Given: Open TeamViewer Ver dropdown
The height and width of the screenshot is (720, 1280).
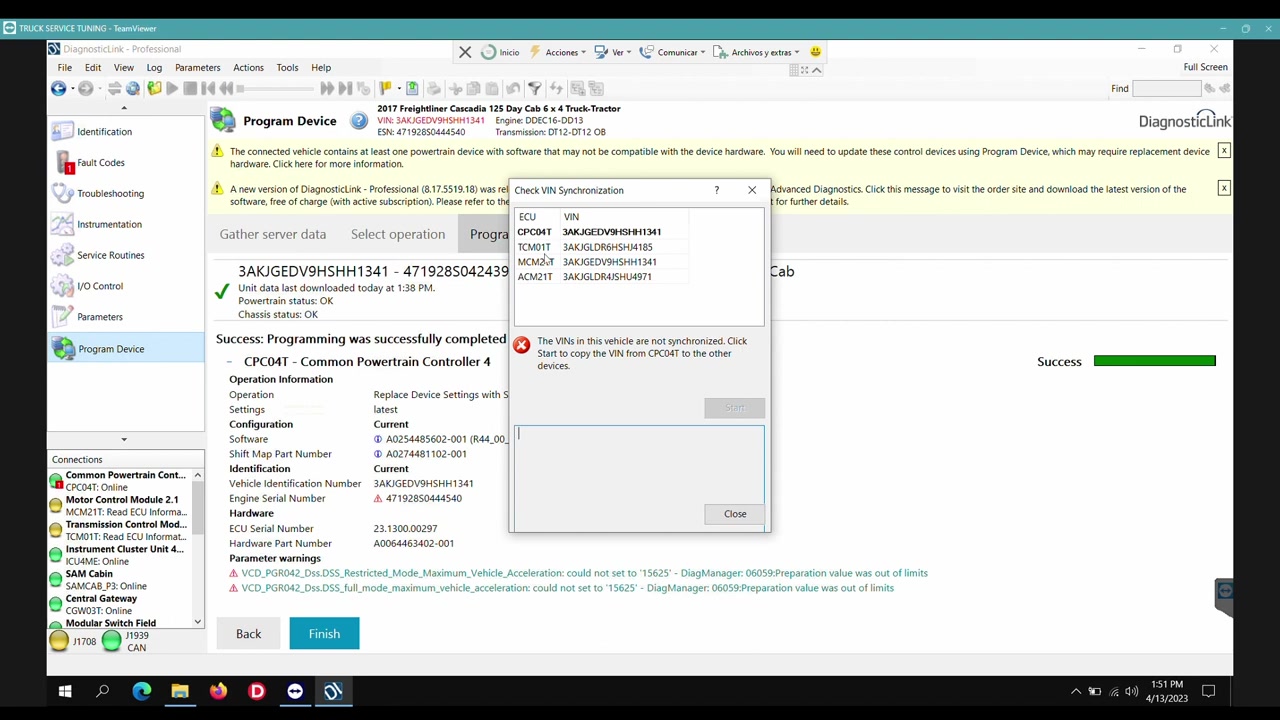Looking at the screenshot, I should (613, 52).
